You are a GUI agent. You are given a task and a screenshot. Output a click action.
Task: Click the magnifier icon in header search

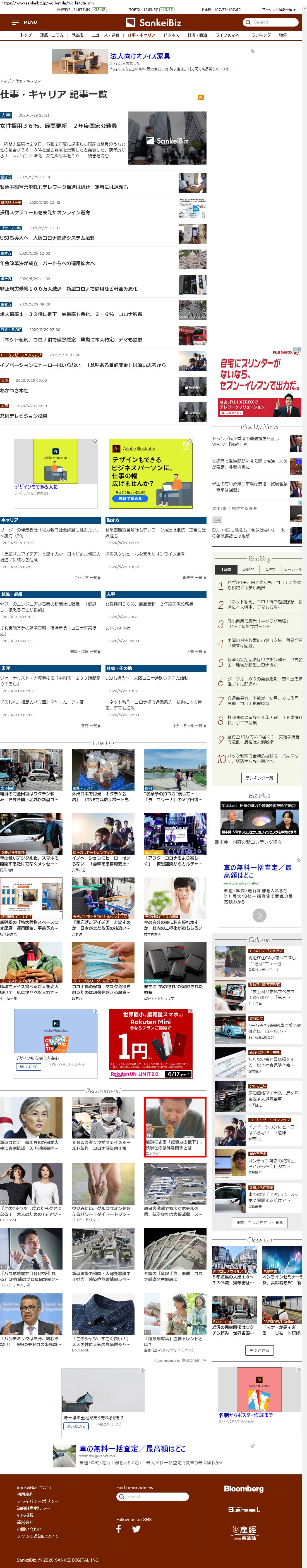(x=248, y=23)
